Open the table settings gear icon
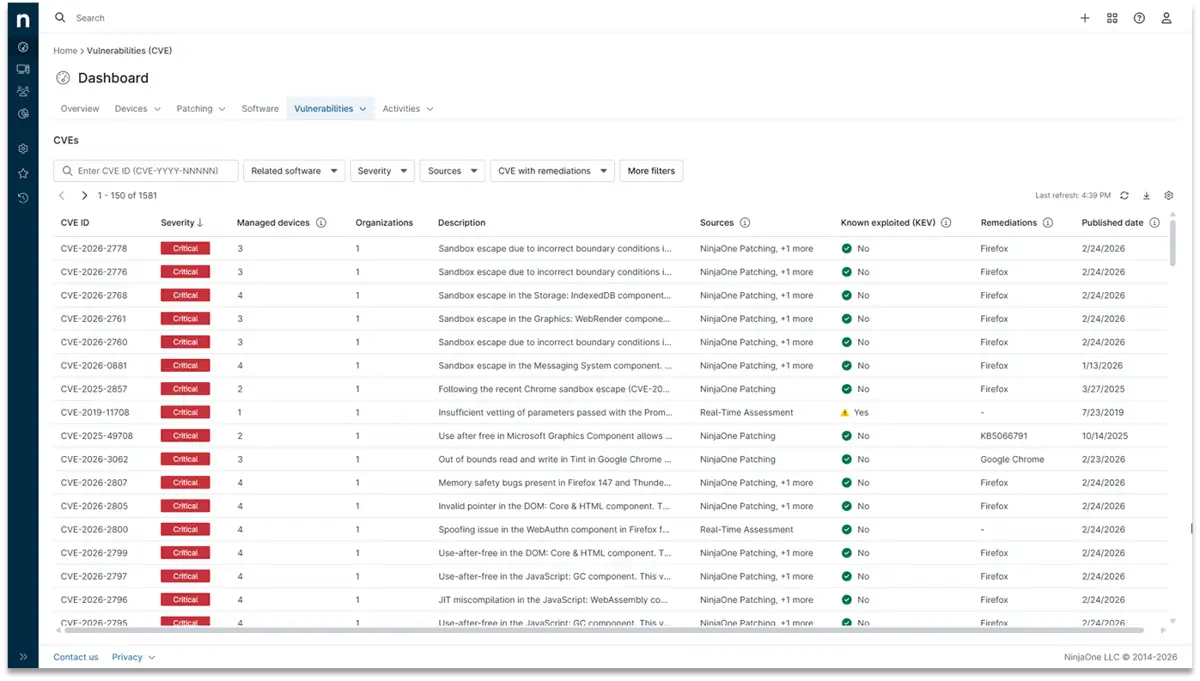 point(1169,196)
